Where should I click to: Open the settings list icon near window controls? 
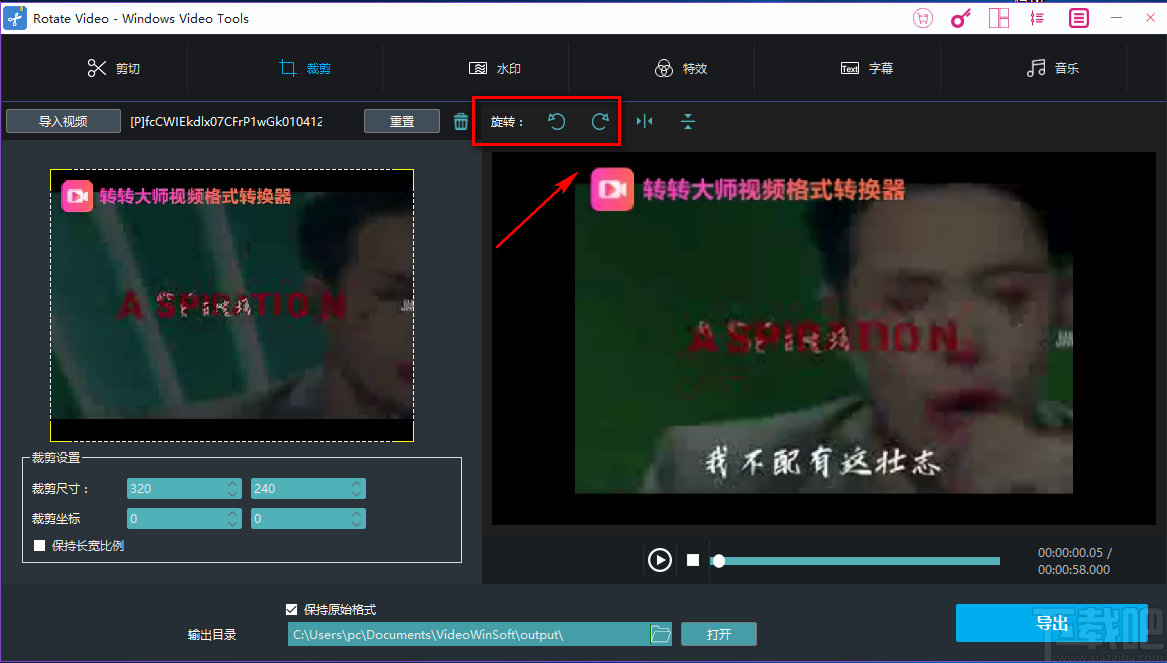click(x=1037, y=17)
